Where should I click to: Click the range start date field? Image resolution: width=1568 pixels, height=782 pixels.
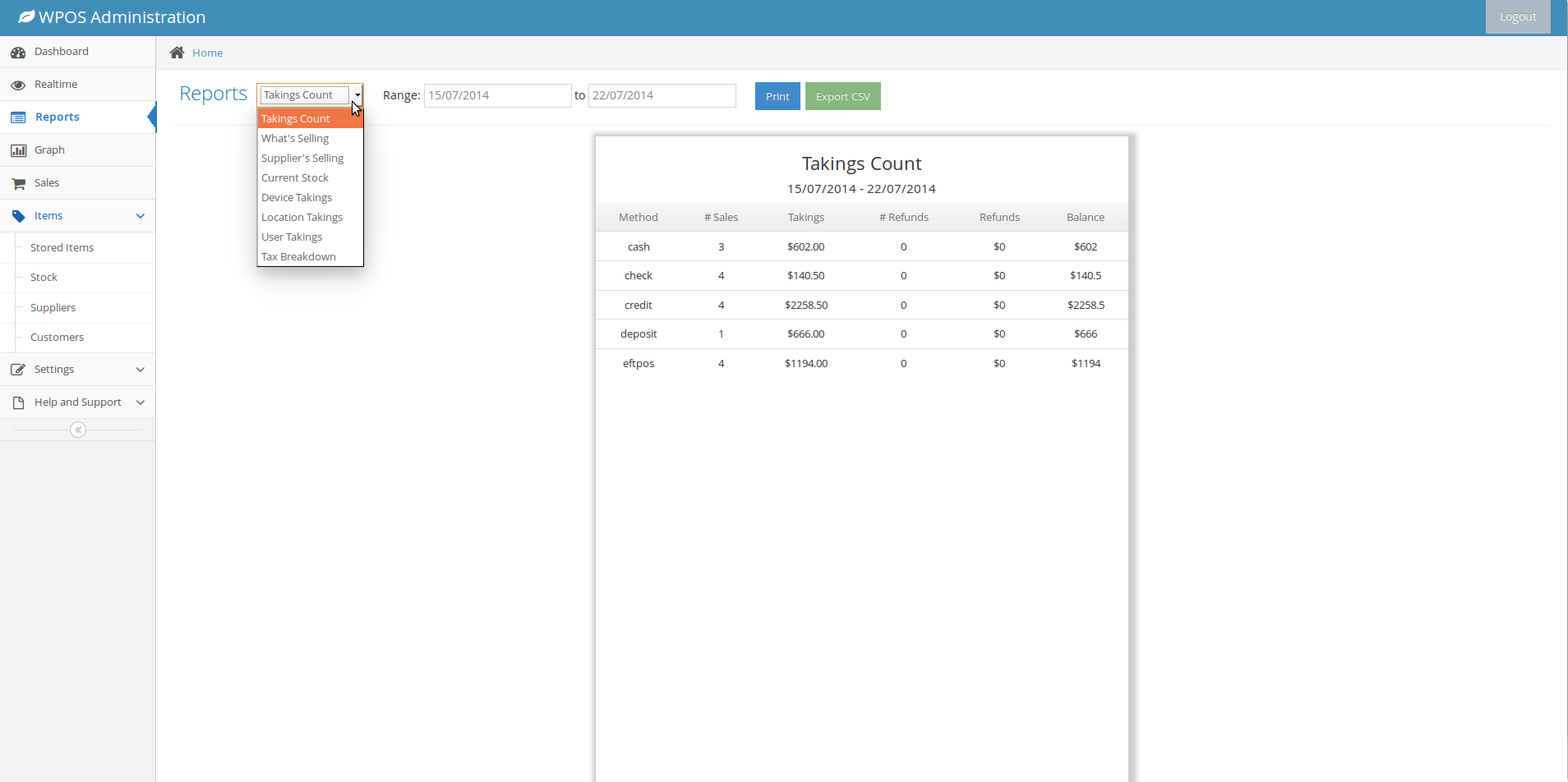click(496, 95)
